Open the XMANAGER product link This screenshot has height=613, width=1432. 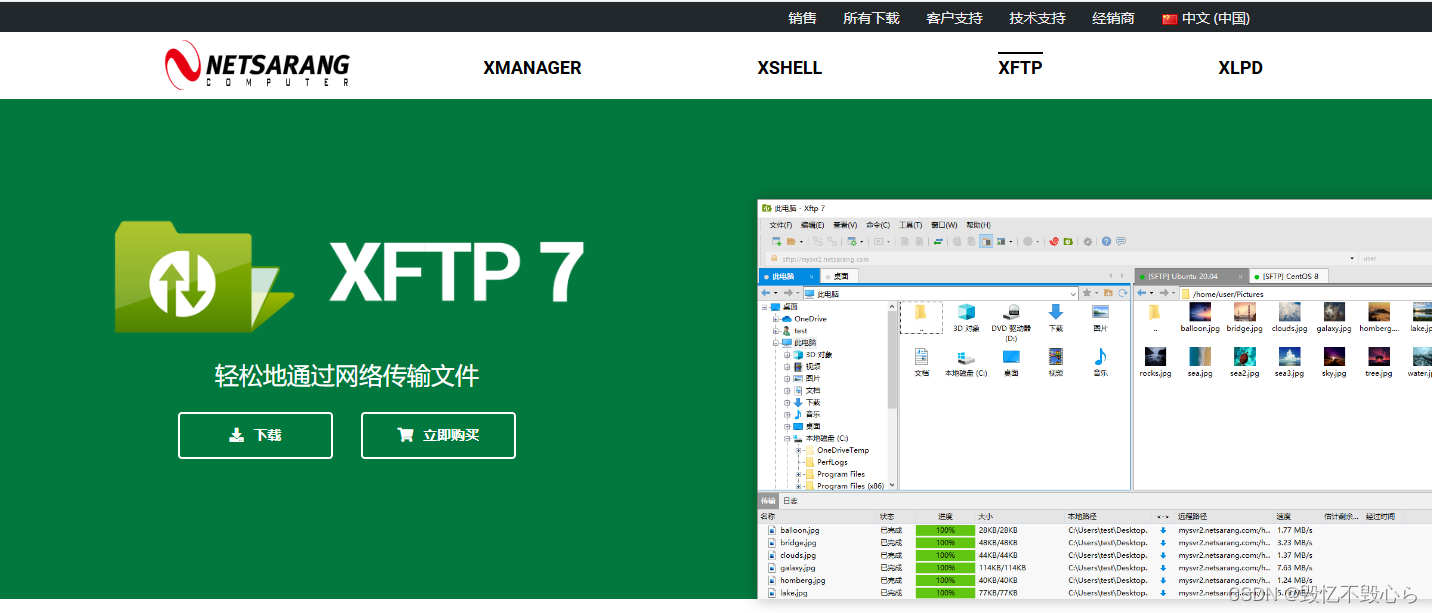point(532,68)
